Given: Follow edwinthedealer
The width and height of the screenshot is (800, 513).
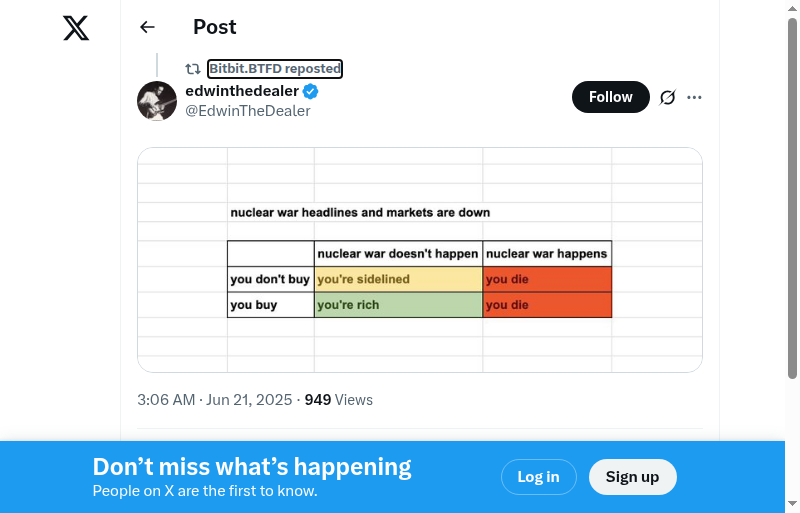Looking at the screenshot, I should [x=610, y=97].
